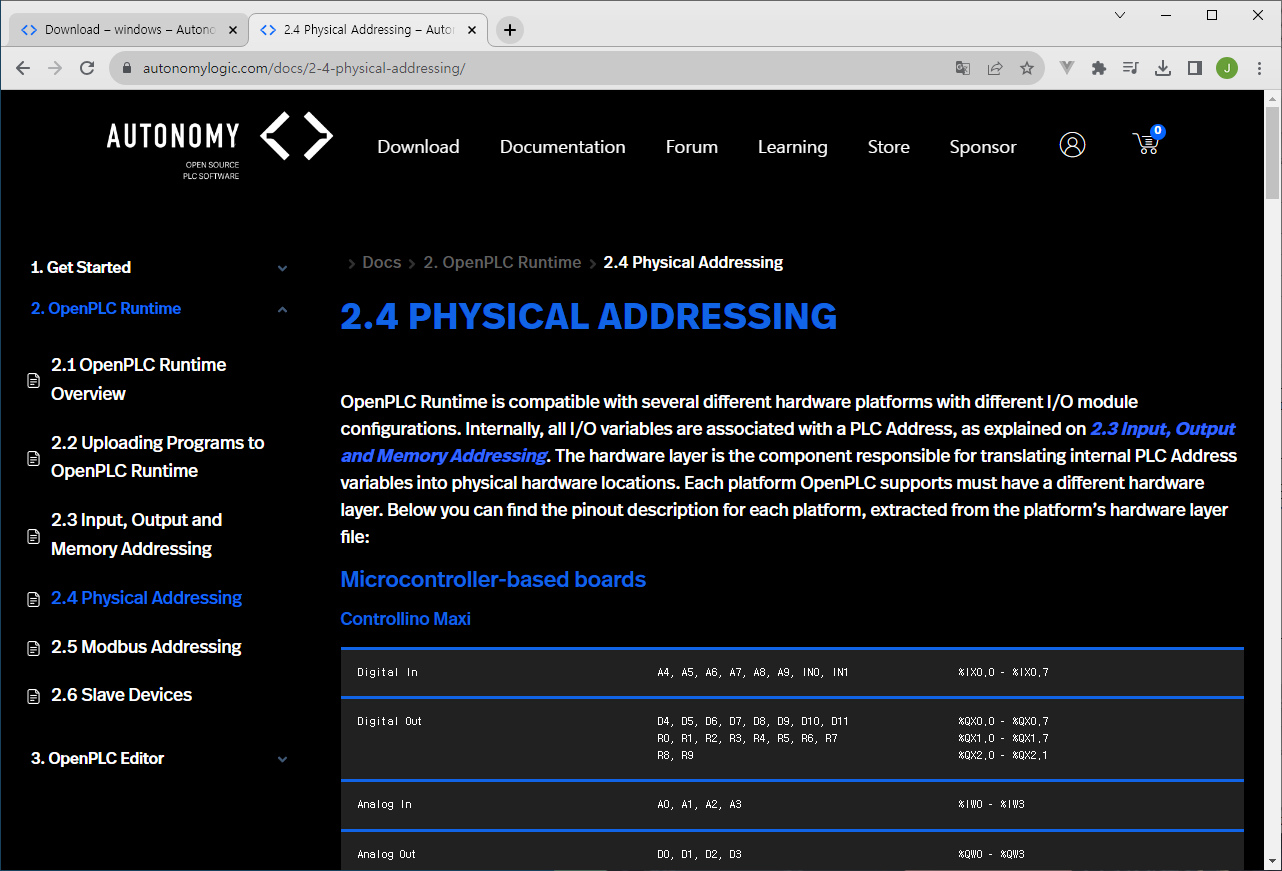Open 2.2 Uploading Programs to OpenPLC Runtime
Viewport: 1282px width, 871px height.
(158, 456)
